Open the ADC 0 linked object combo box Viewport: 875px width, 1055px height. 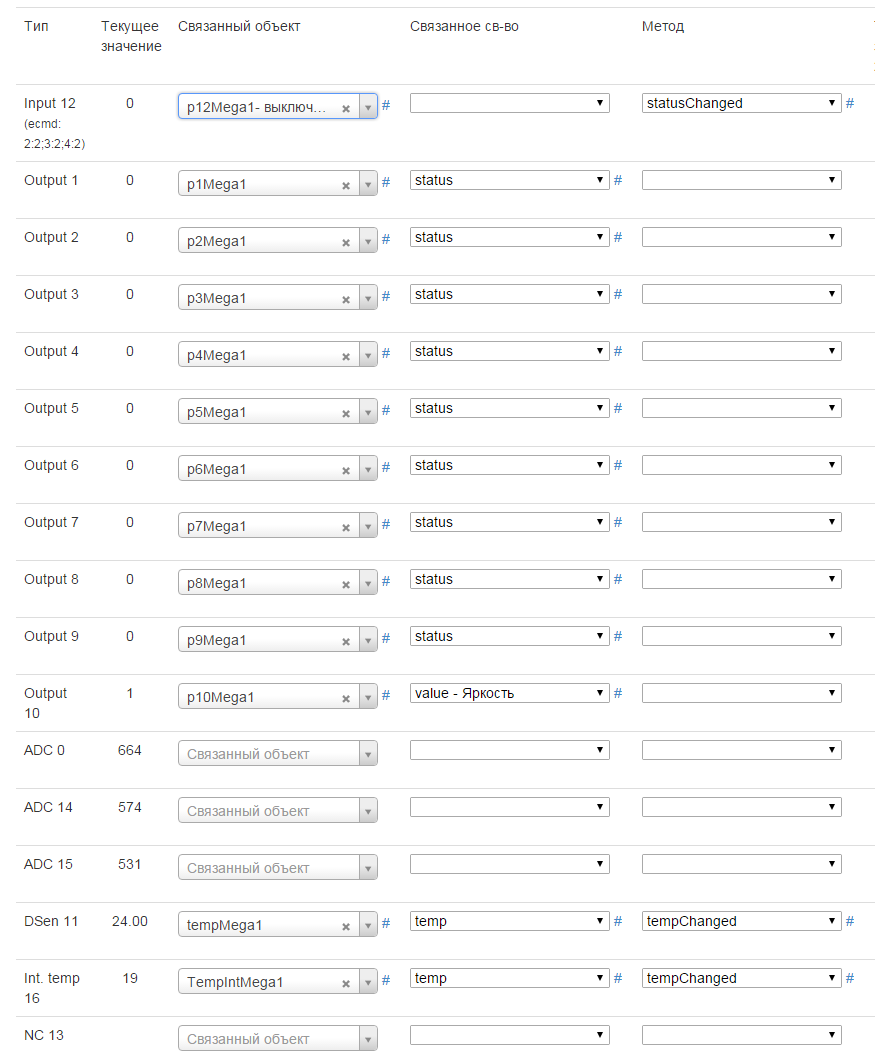pyautogui.click(x=277, y=754)
